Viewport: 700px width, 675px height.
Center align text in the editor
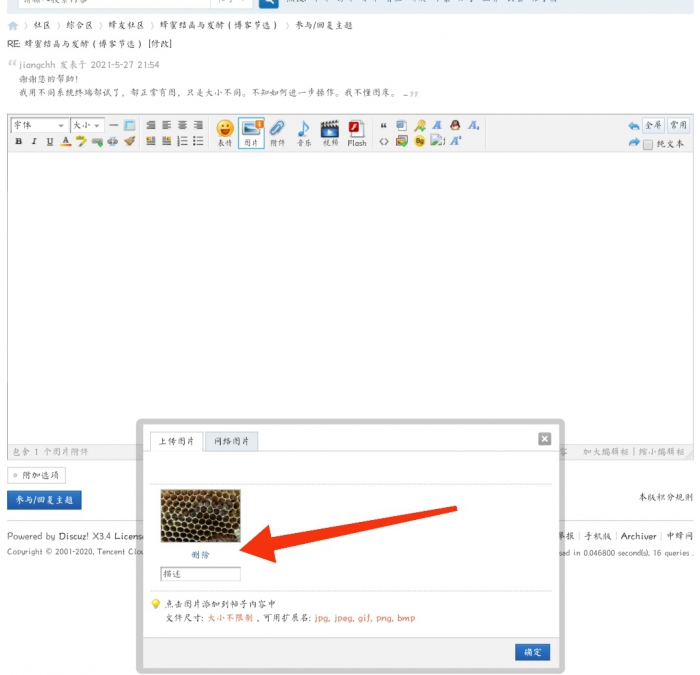click(x=182, y=125)
